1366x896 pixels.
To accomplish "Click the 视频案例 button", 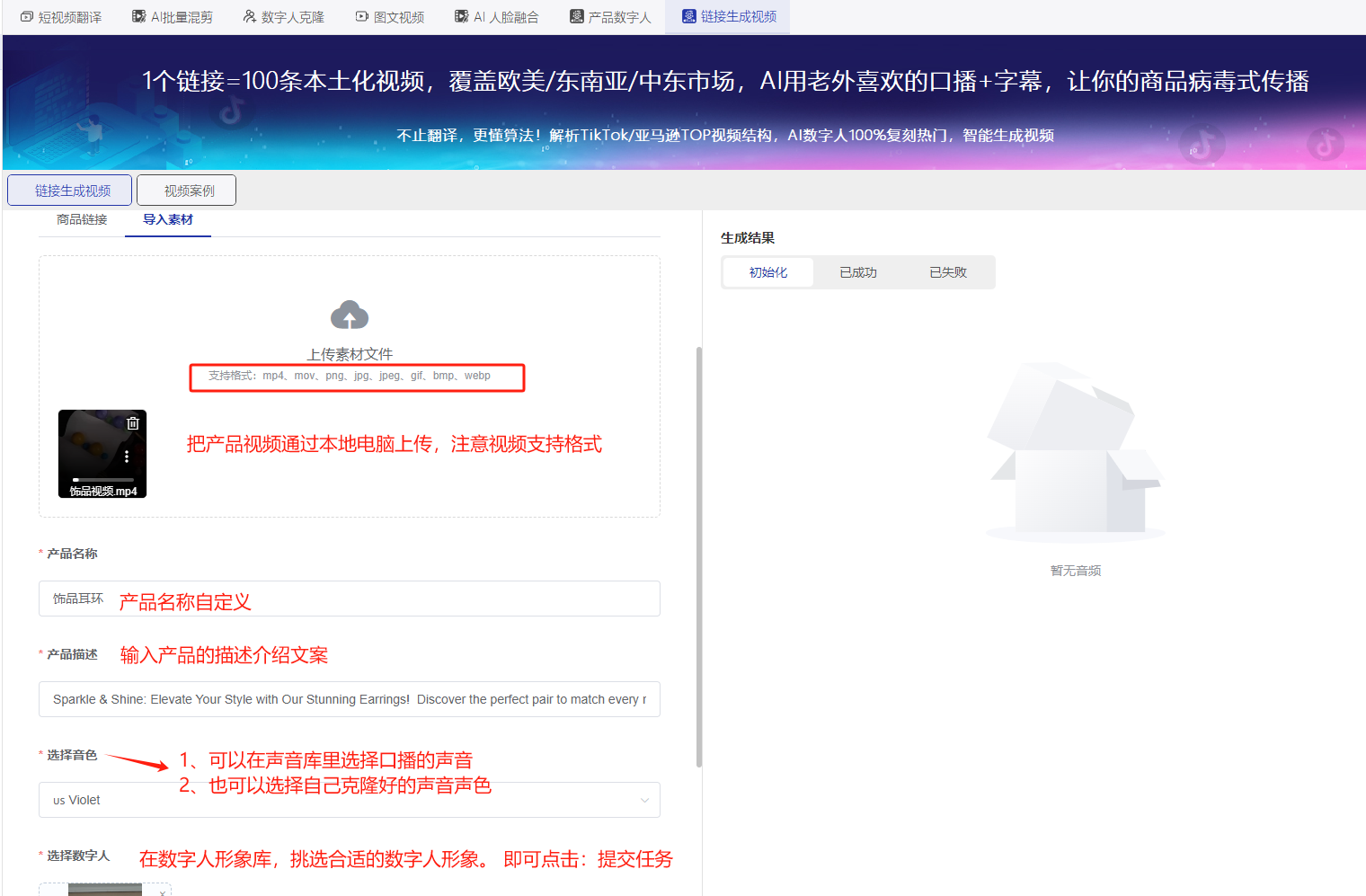I will point(185,190).
